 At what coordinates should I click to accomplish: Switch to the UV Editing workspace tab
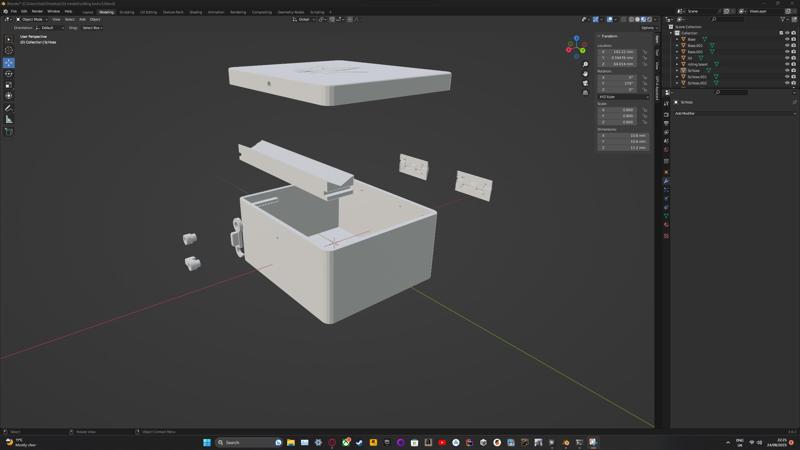(148, 12)
